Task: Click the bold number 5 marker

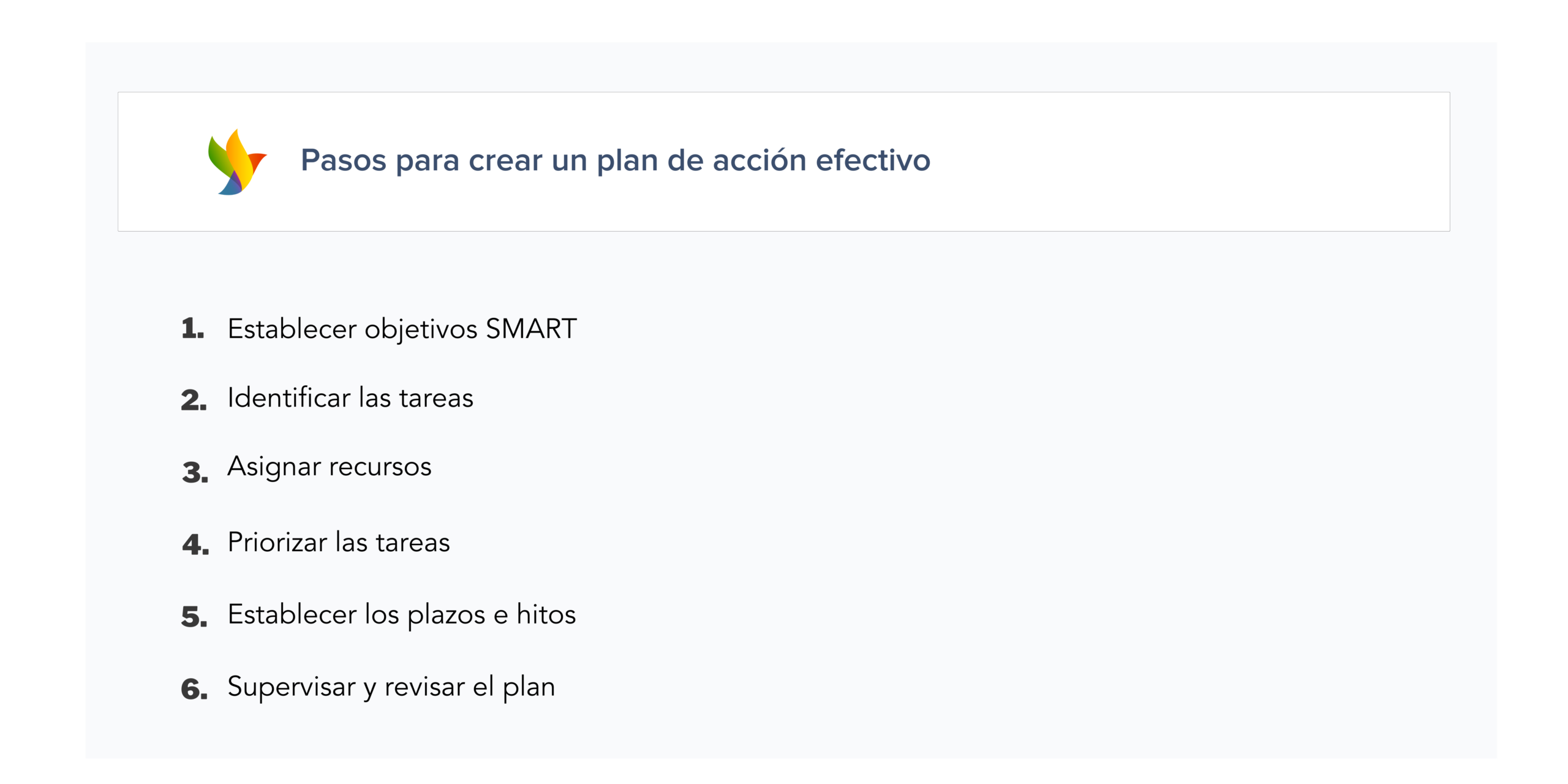Action: pos(194,617)
